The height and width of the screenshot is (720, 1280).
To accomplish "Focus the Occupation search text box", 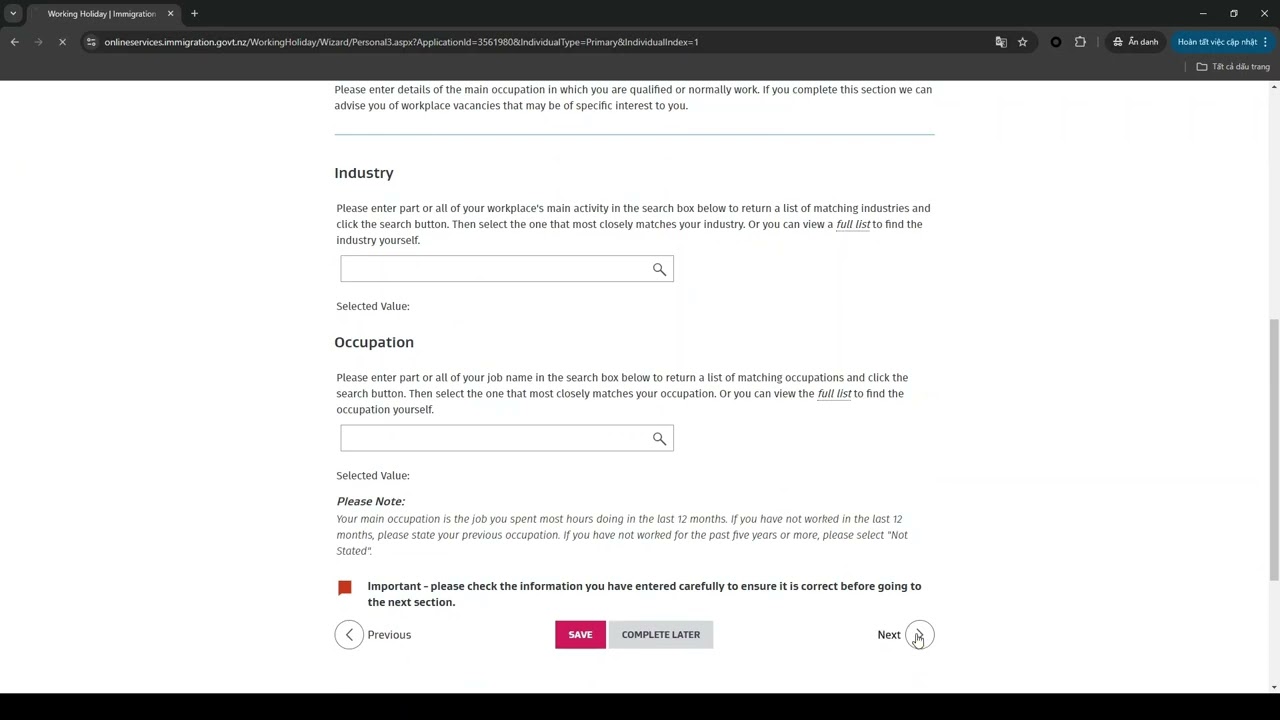I will click(x=495, y=439).
